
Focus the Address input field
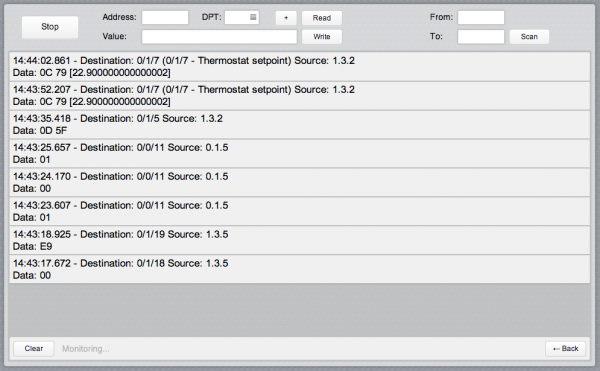[x=165, y=18]
